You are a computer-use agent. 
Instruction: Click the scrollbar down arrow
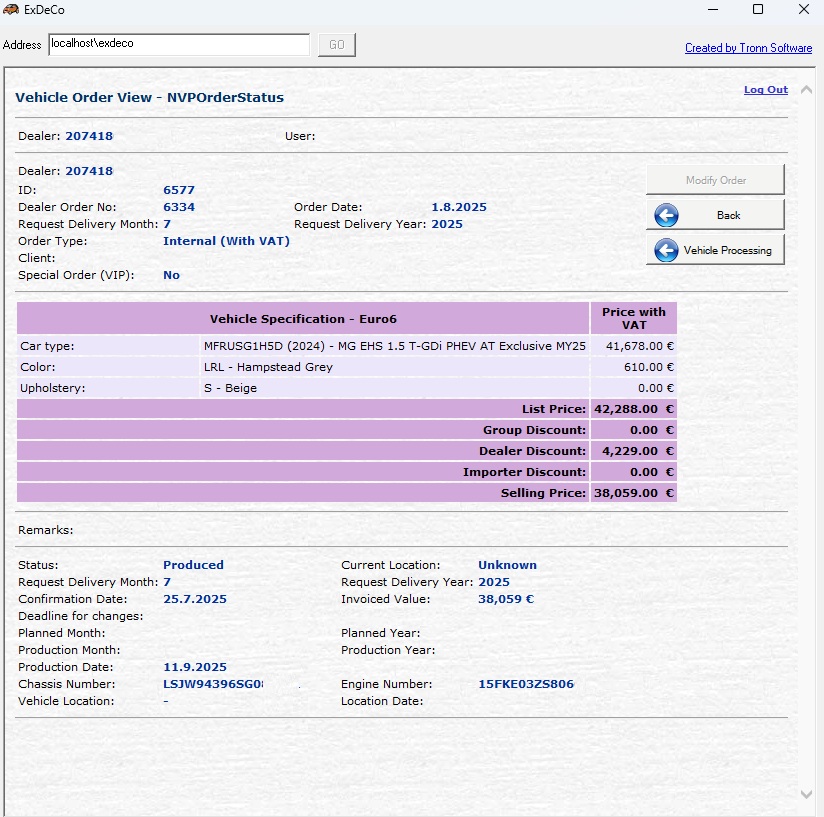tap(807, 794)
